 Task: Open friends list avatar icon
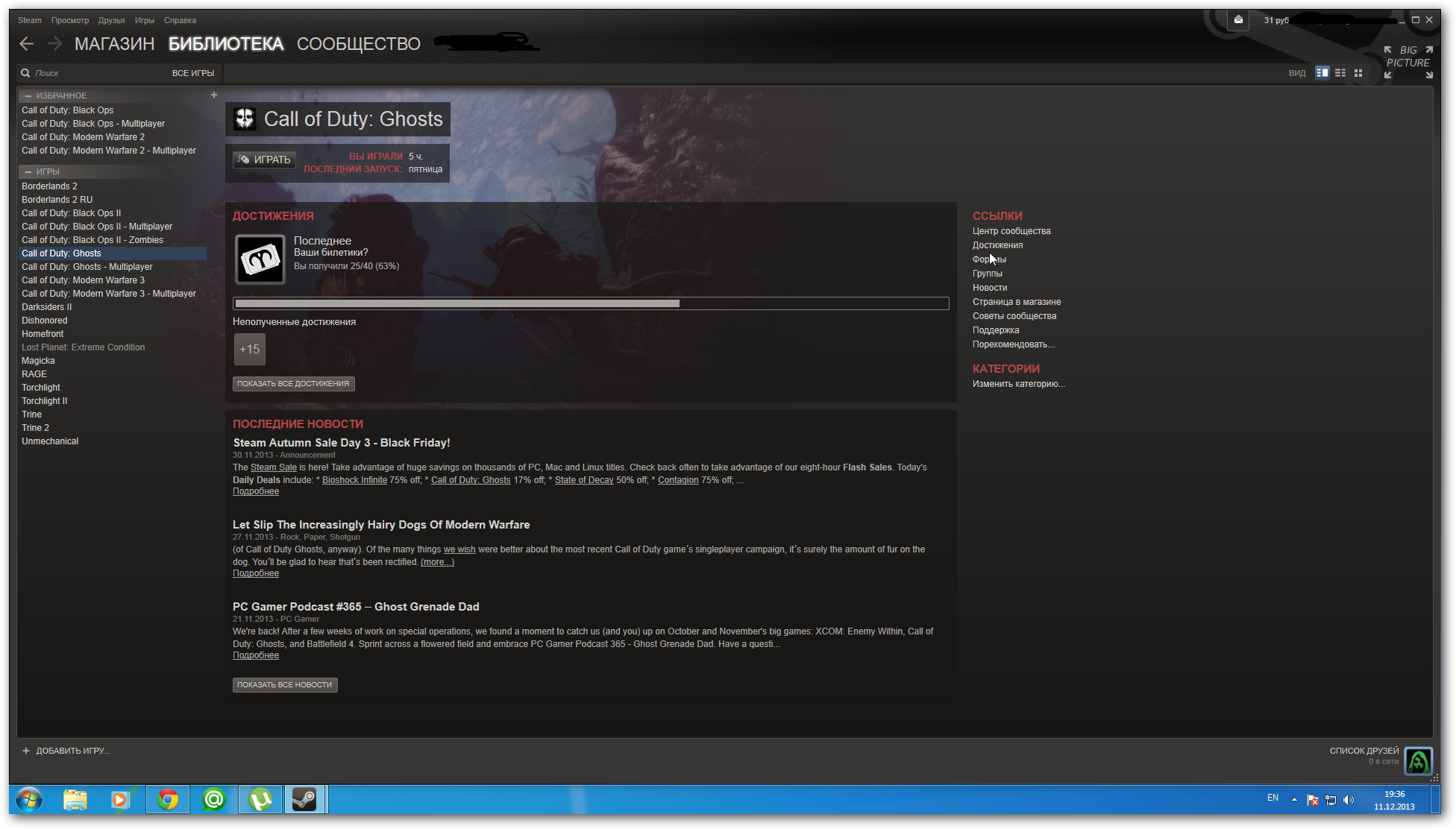point(1418,761)
